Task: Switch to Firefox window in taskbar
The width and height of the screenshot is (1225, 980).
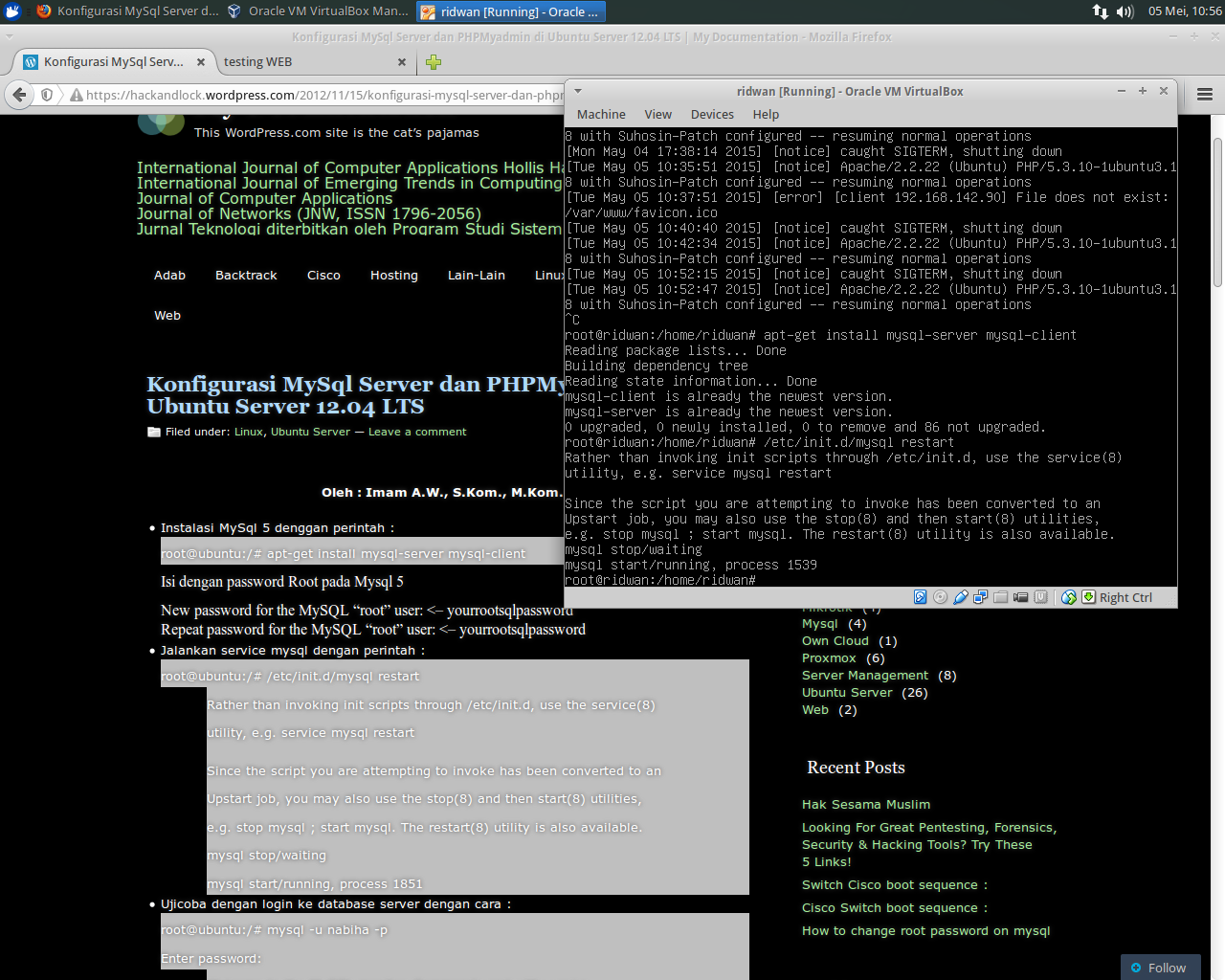Action: pos(127,11)
